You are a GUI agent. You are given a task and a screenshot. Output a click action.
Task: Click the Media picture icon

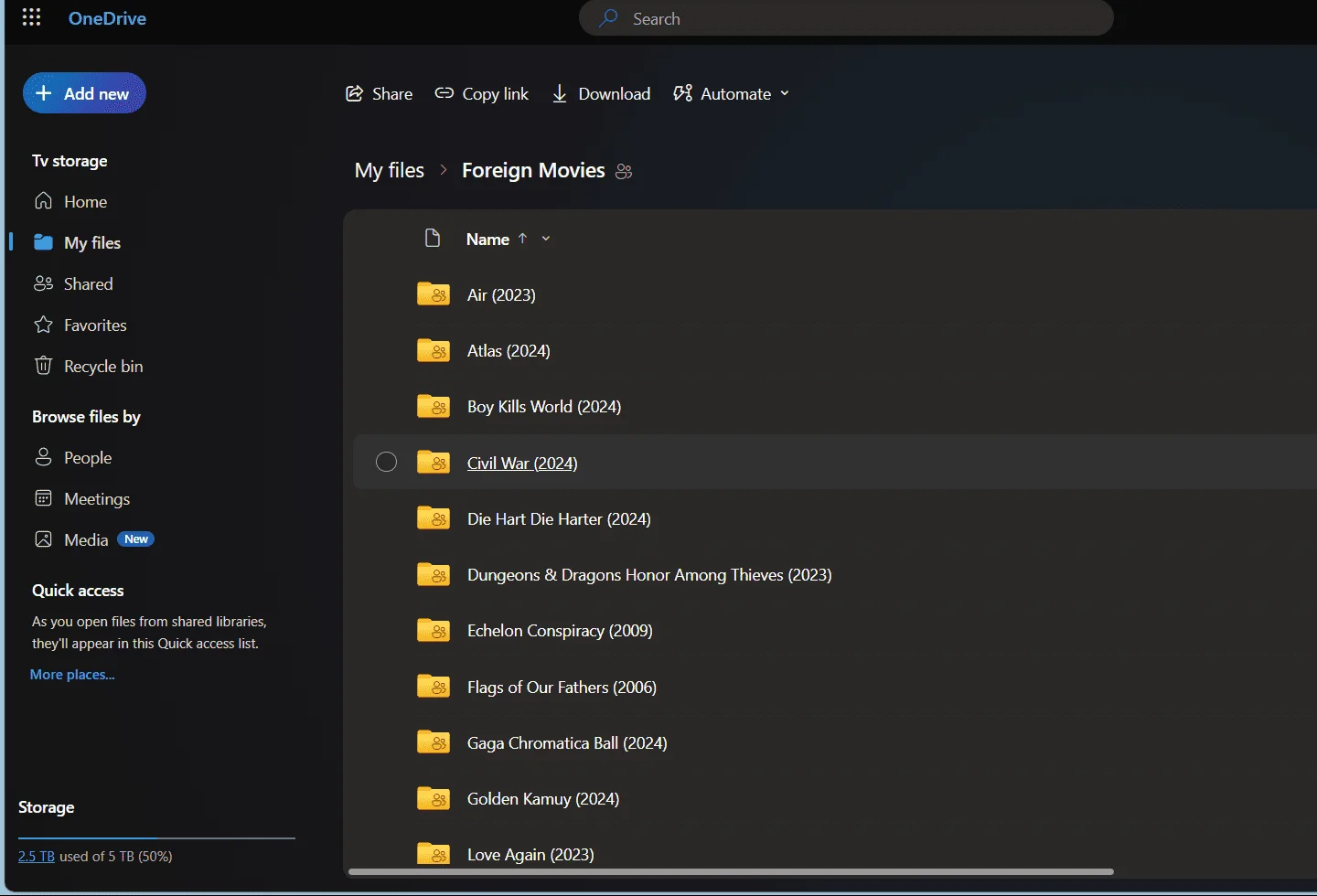43,539
